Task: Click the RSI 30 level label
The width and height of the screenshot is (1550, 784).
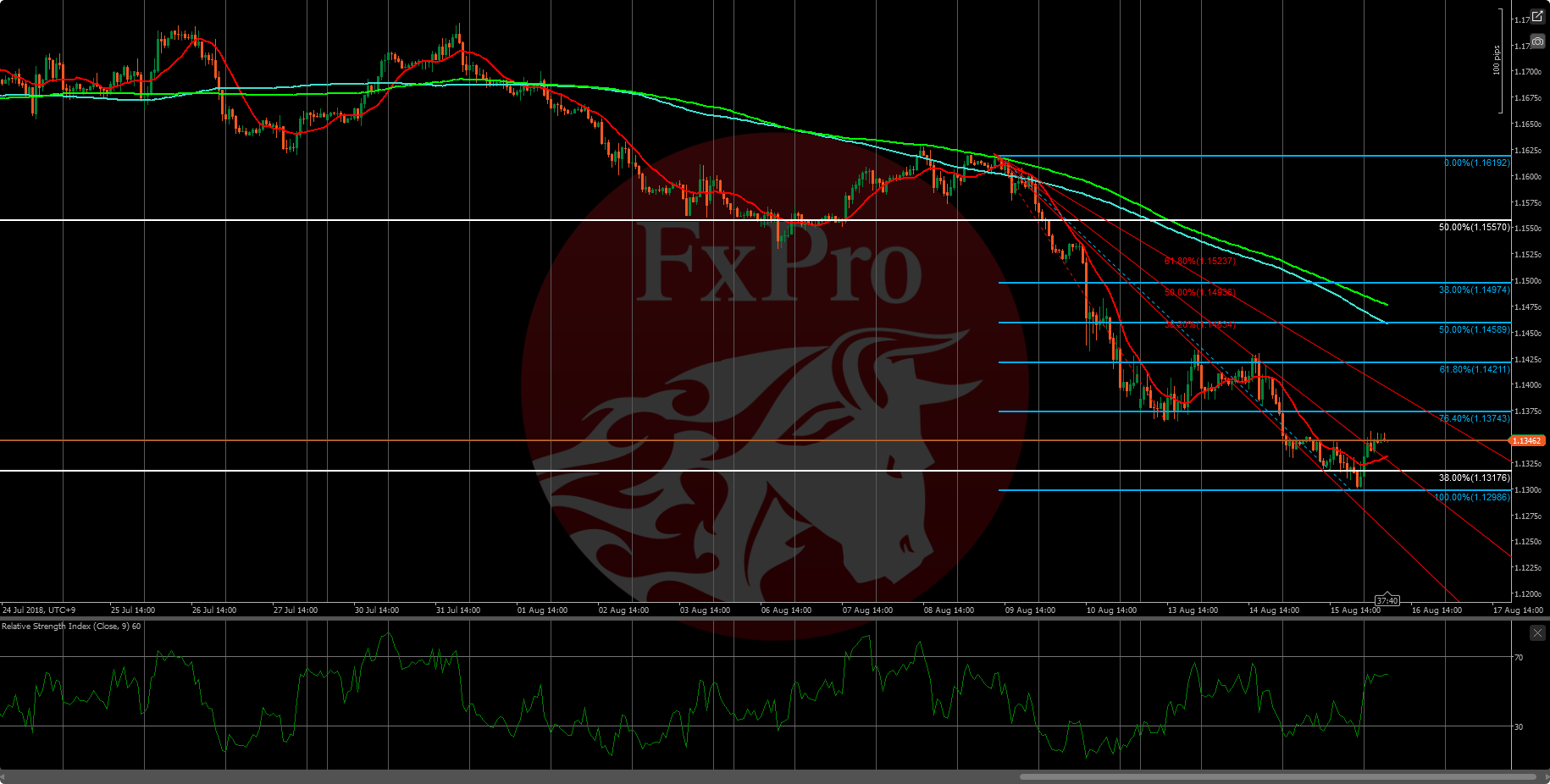Action: [x=1519, y=726]
